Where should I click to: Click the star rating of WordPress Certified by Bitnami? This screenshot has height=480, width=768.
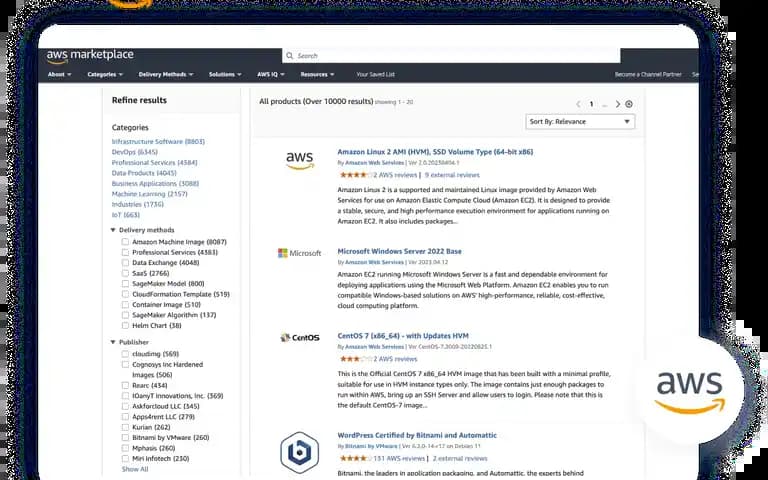[356, 458]
